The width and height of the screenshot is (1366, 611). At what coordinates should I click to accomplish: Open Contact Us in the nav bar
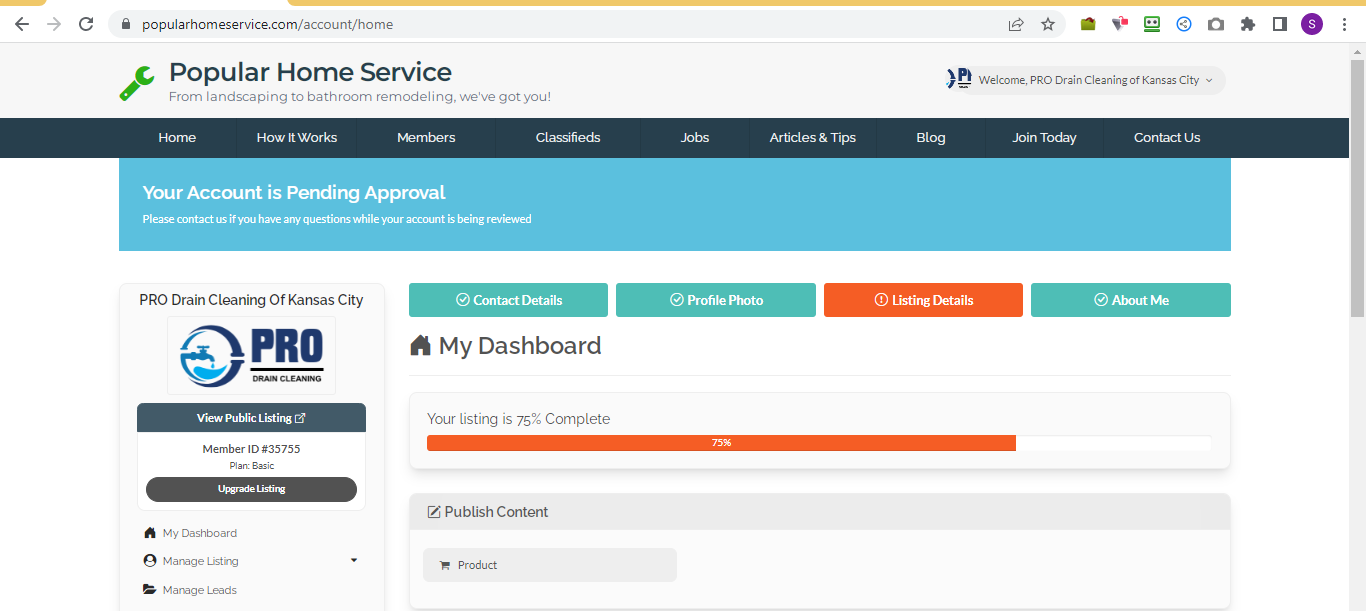[1167, 138]
